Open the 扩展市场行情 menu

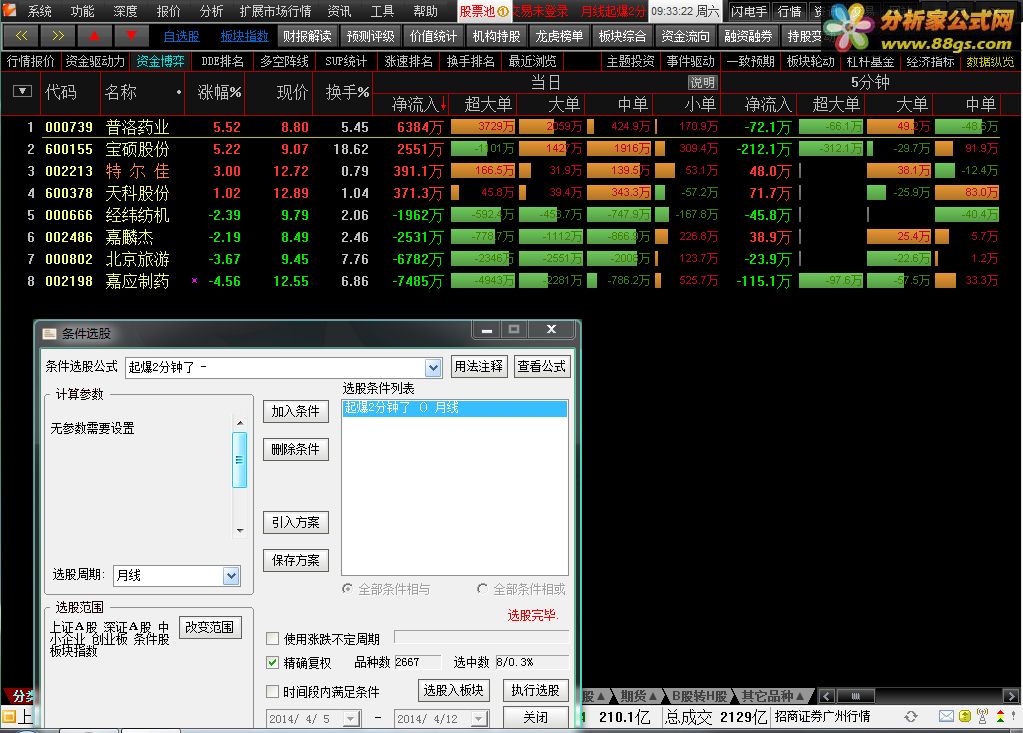[x=275, y=11]
